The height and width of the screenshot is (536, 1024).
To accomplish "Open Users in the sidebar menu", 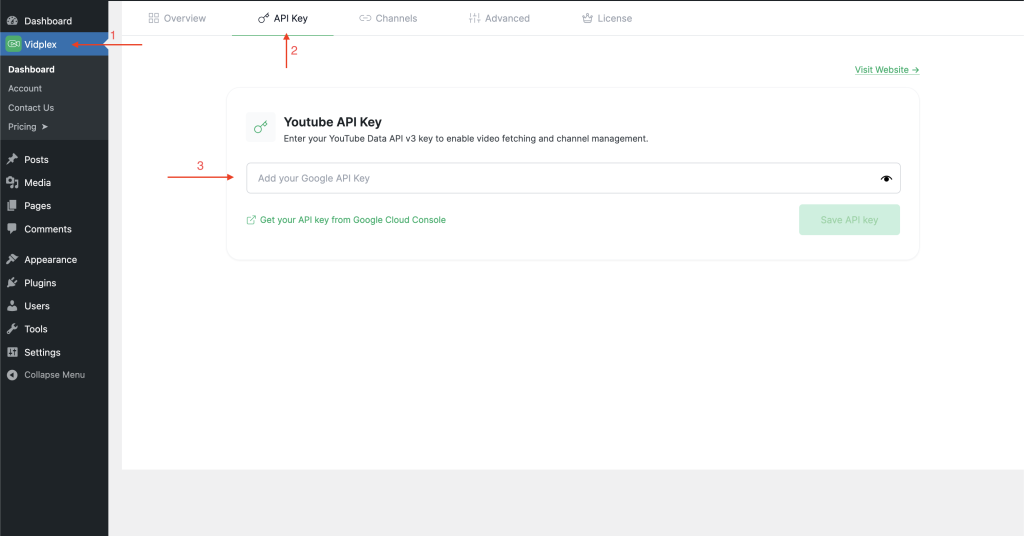I will (37, 306).
